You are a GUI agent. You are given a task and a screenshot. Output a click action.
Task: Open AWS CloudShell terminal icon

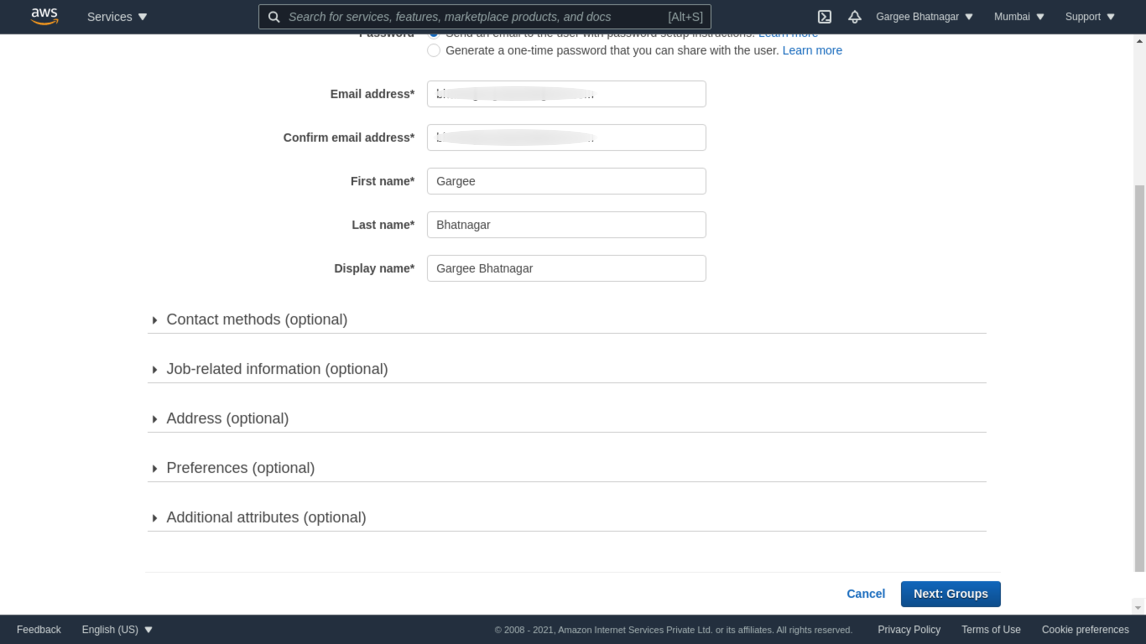tap(824, 17)
